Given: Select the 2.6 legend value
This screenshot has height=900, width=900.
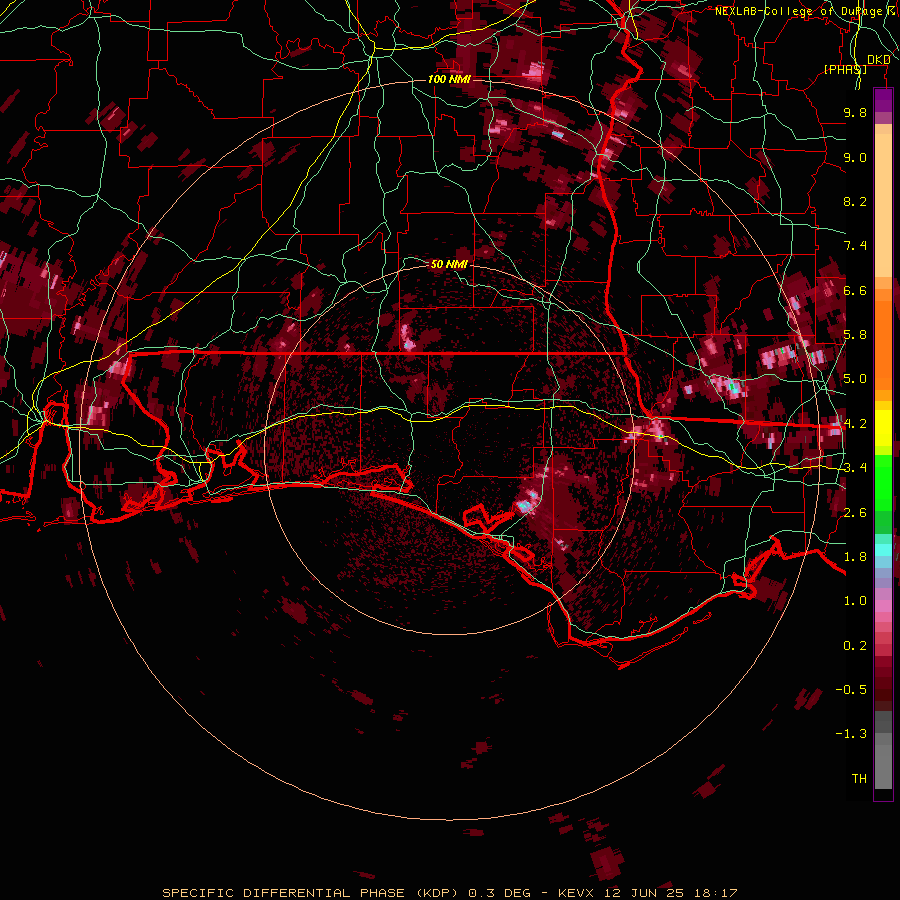Looking at the screenshot, I should [855, 513].
